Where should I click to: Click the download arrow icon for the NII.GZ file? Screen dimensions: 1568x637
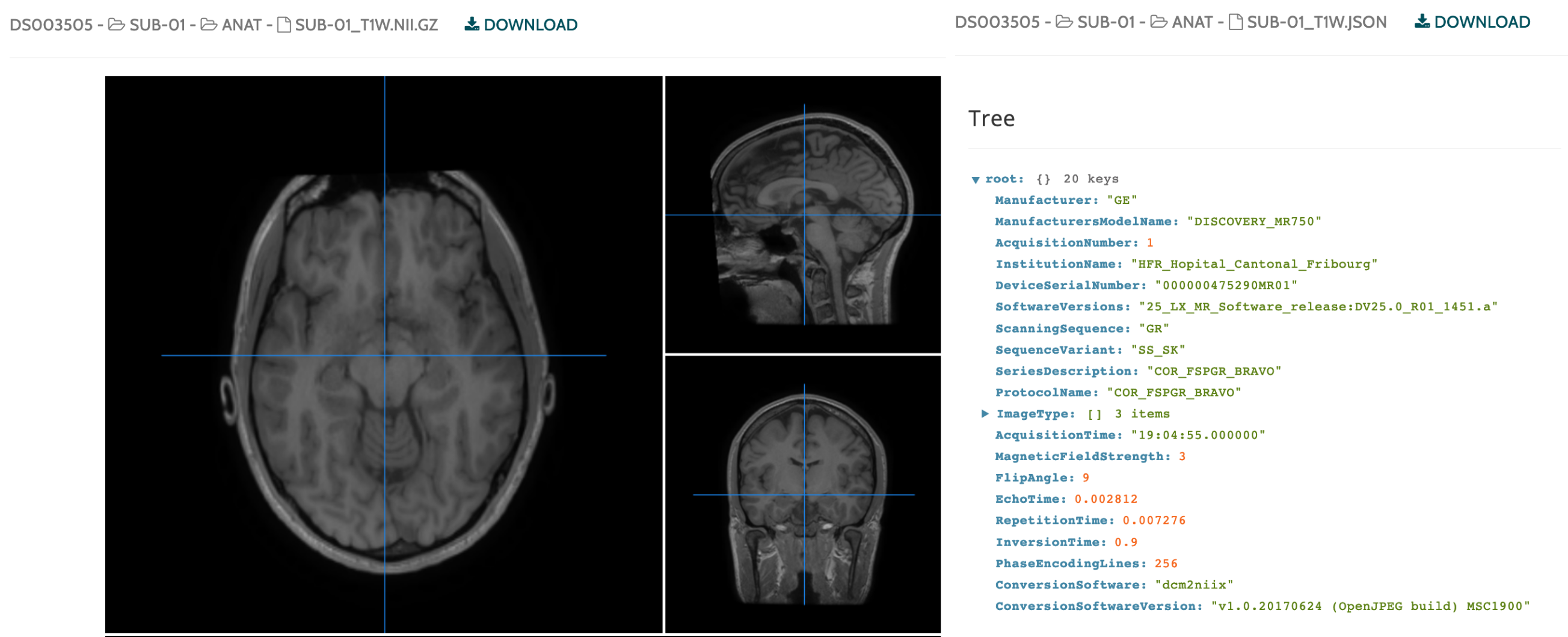(471, 23)
